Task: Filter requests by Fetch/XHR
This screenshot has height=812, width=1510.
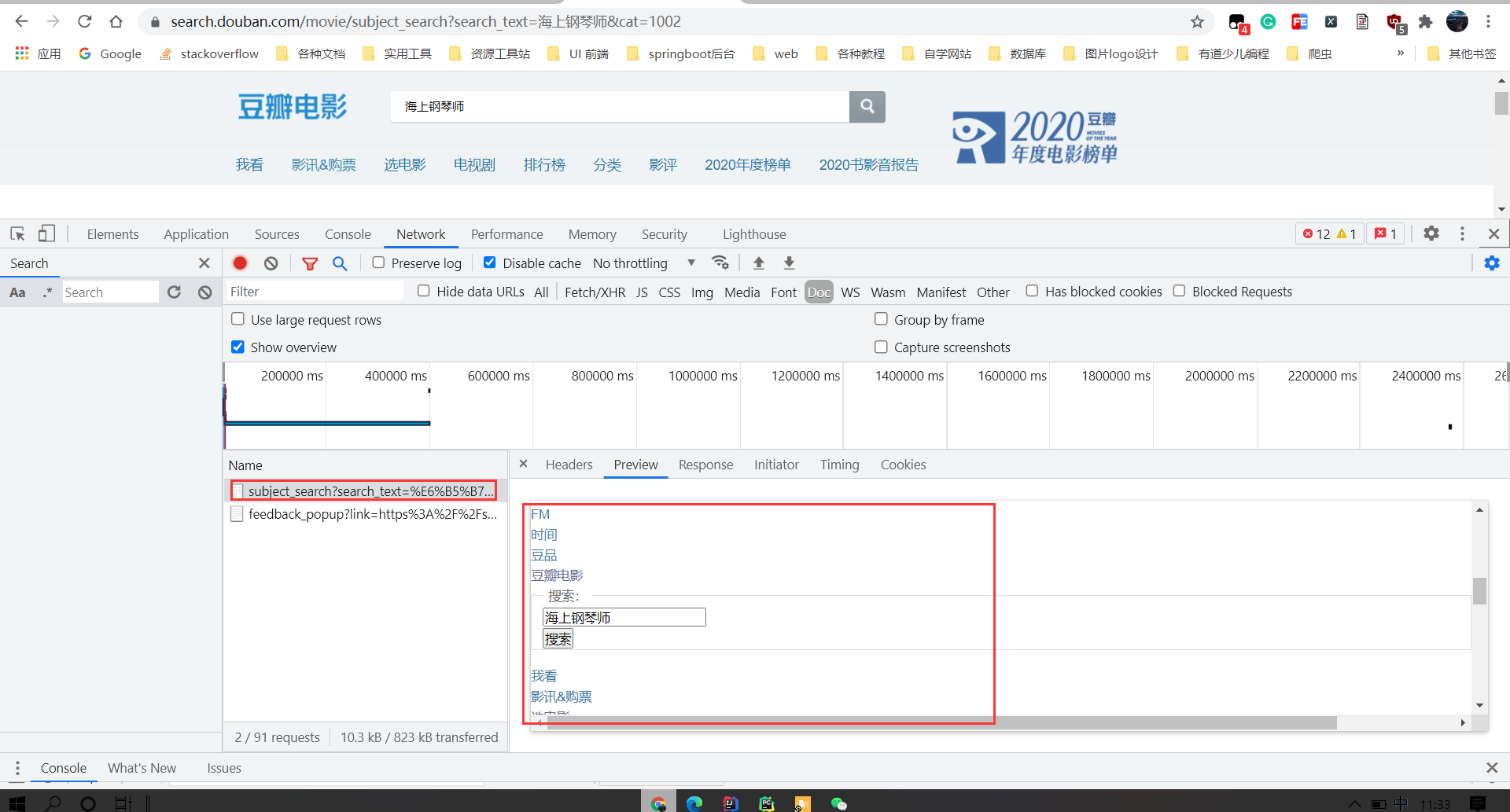Action: click(x=595, y=292)
